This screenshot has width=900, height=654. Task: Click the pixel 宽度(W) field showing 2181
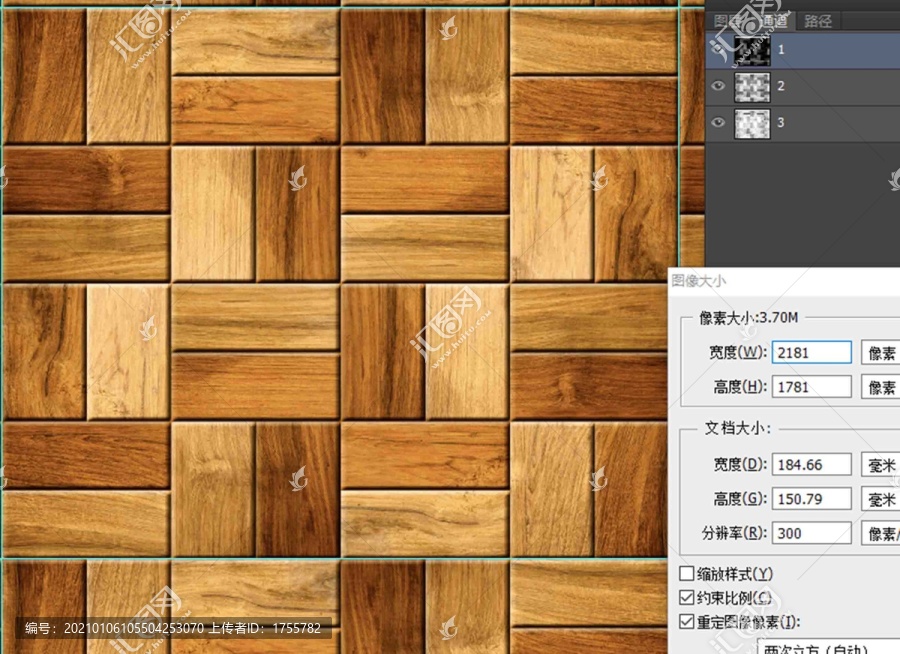[812, 353]
